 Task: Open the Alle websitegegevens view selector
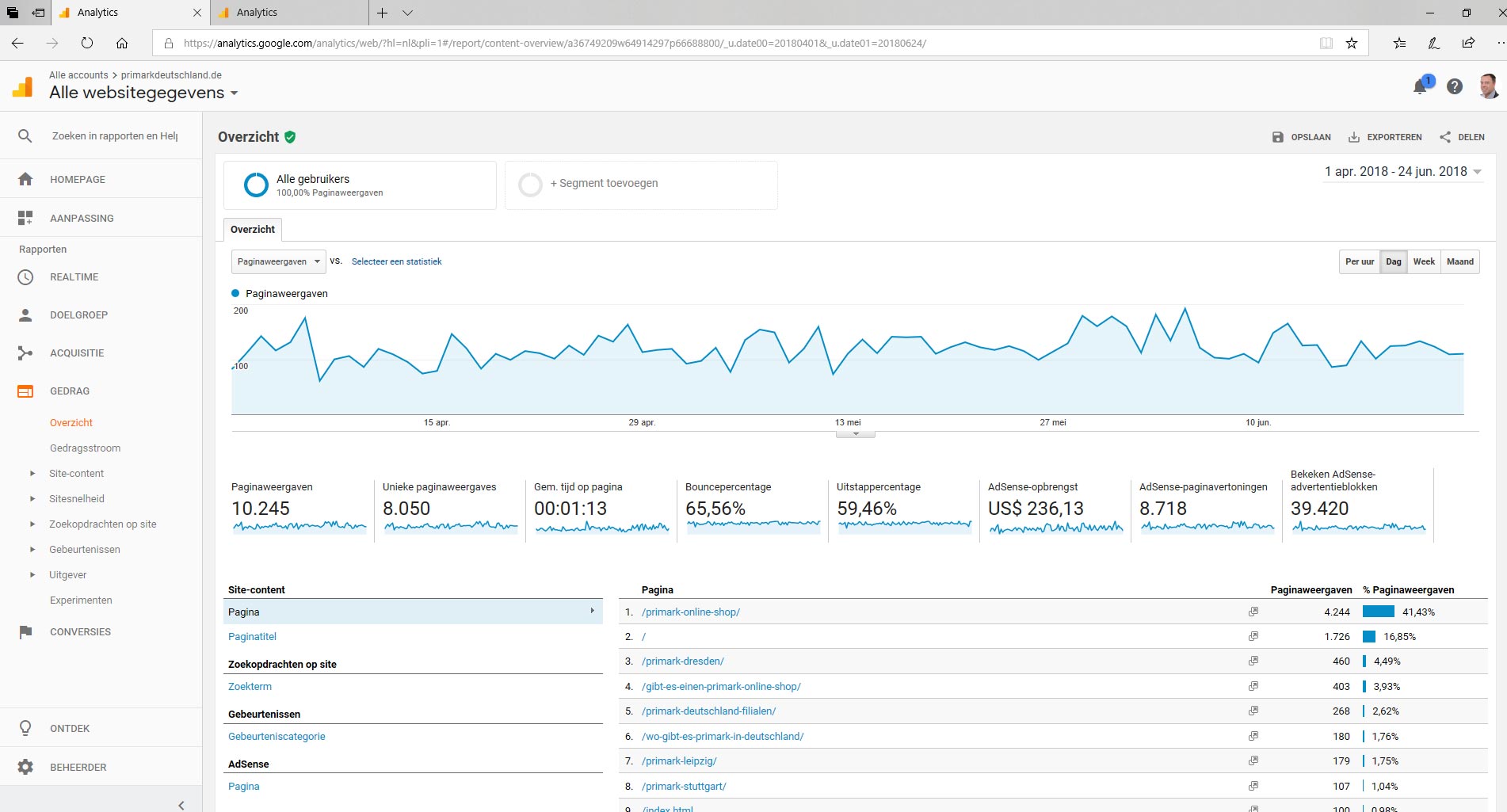click(x=143, y=93)
